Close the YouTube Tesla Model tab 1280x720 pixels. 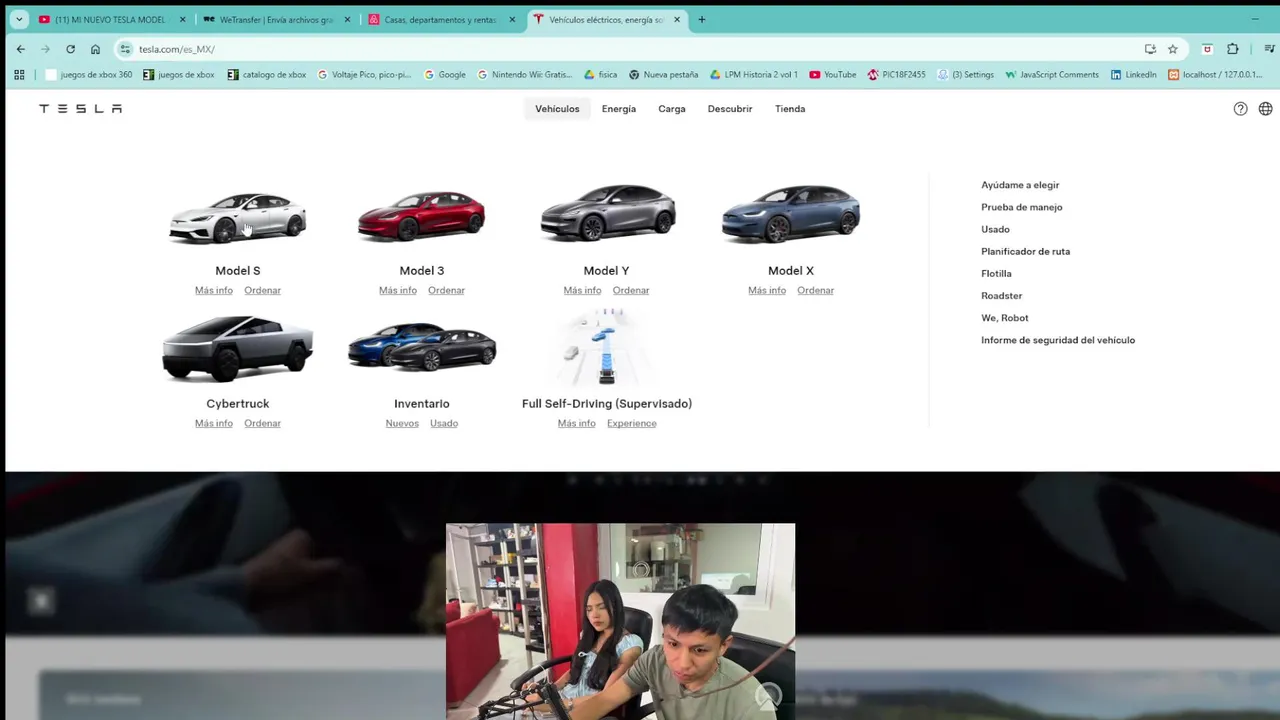point(182,19)
